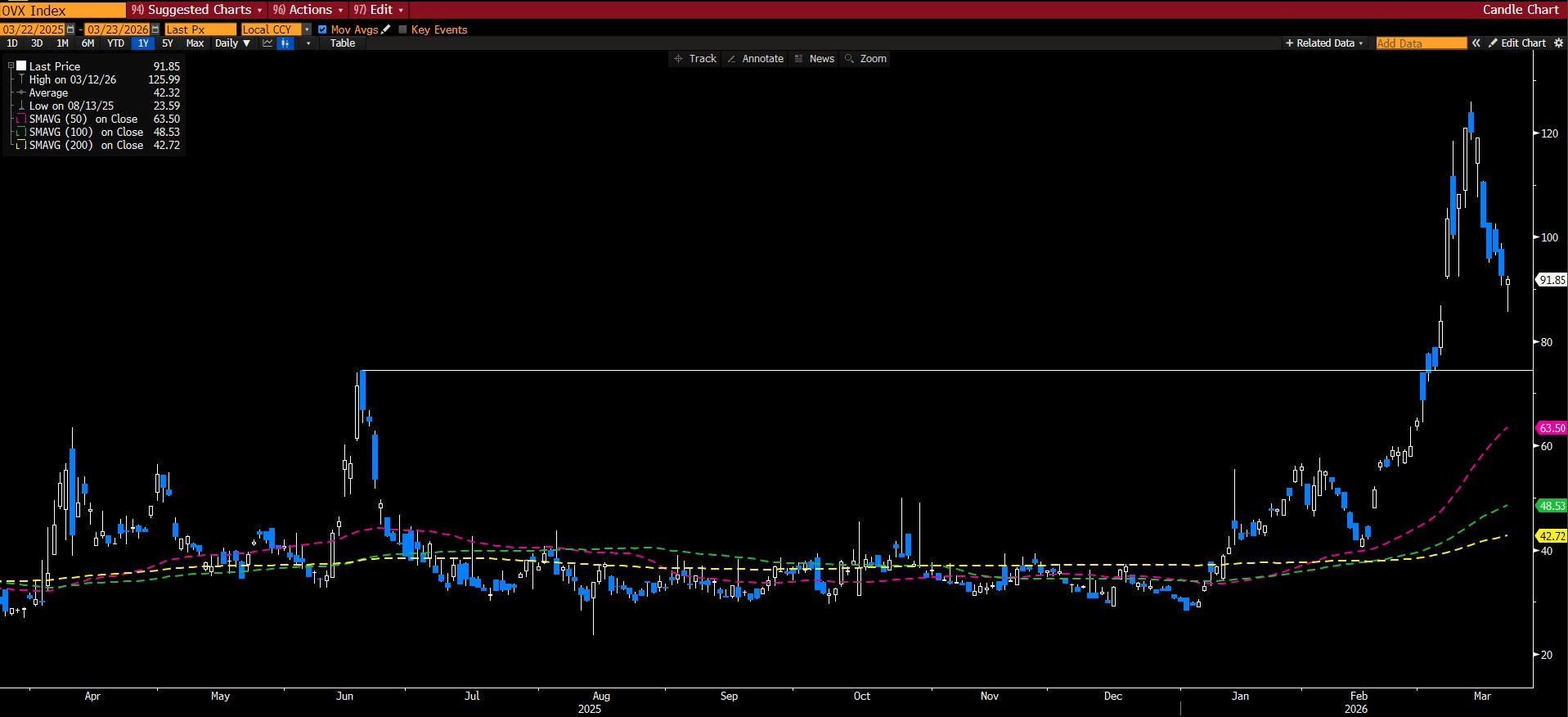The width and height of the screenshot is (1568, 717).
Task: Click the pencil icon beside Mov Avgs
Action: click(x=386, y=29)
